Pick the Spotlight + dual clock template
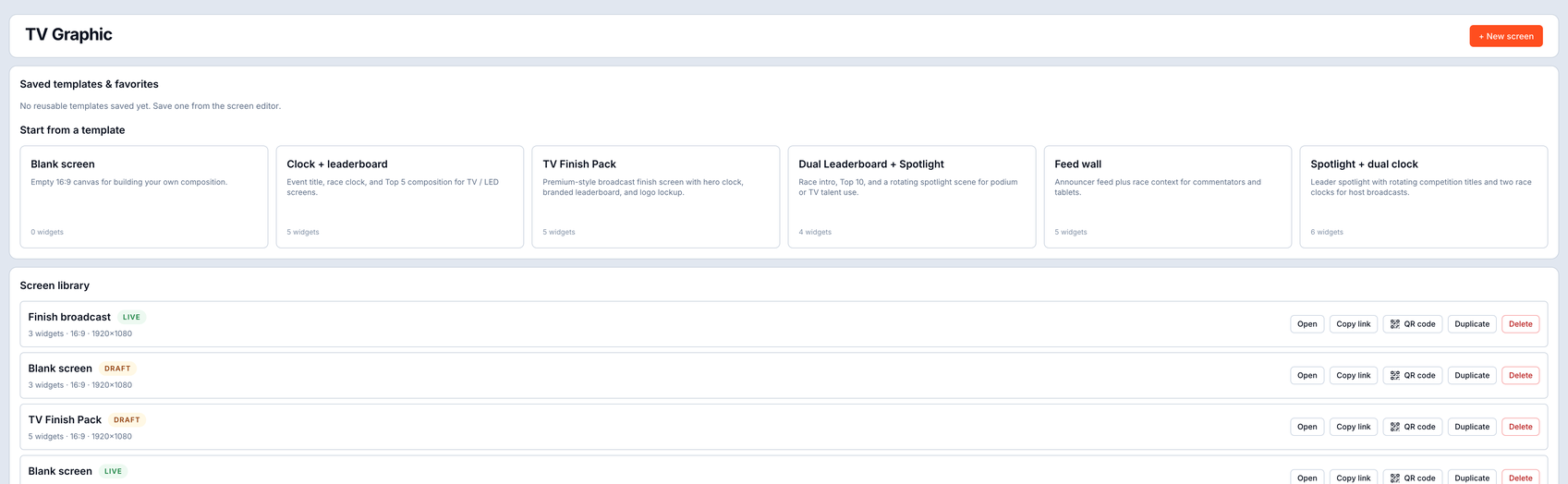Viewport: 1568px width, 484px height. point(1424,197)
